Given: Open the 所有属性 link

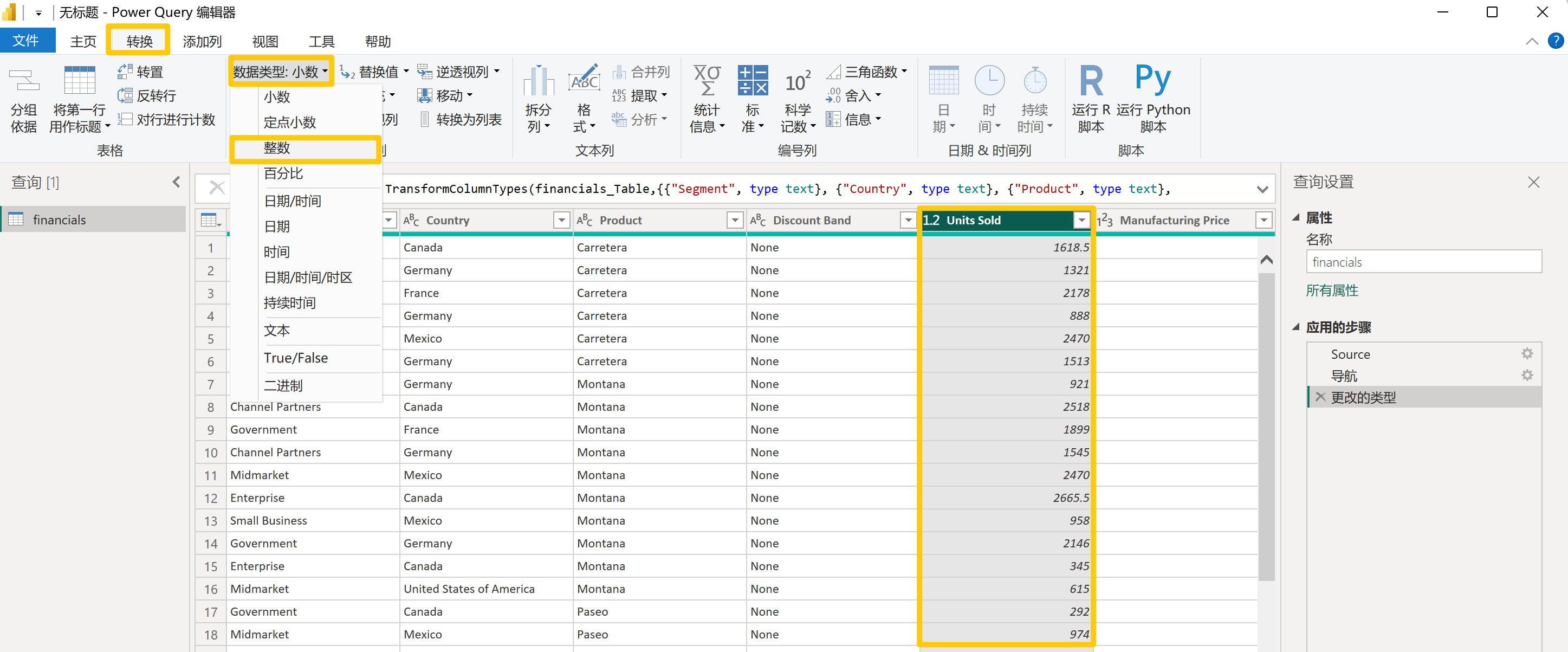Looking at the screenshot, I should (1331, 291).
